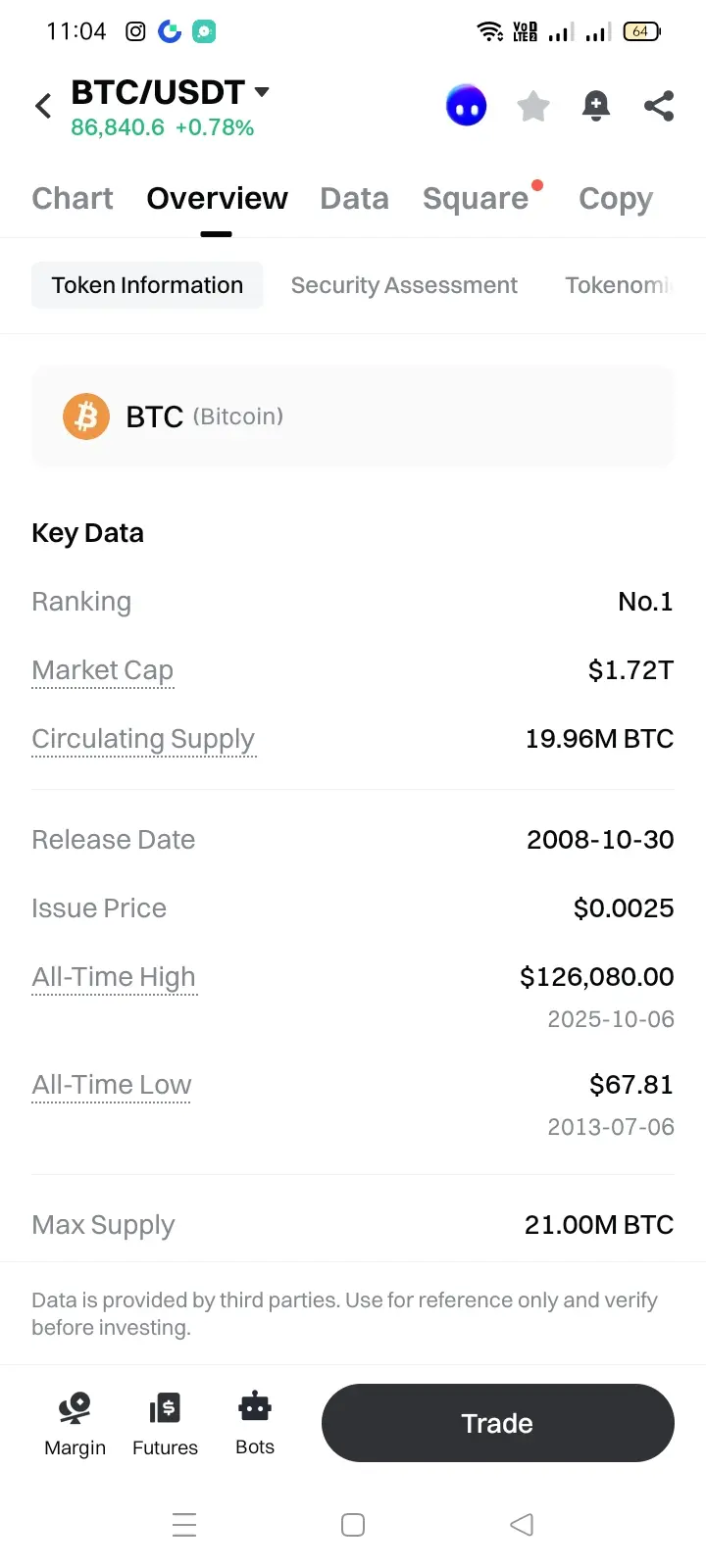Image resolution: width=706 pixels, height=1568 pixels.
Task: Open the Futures icon
Action: point(165,1422)
